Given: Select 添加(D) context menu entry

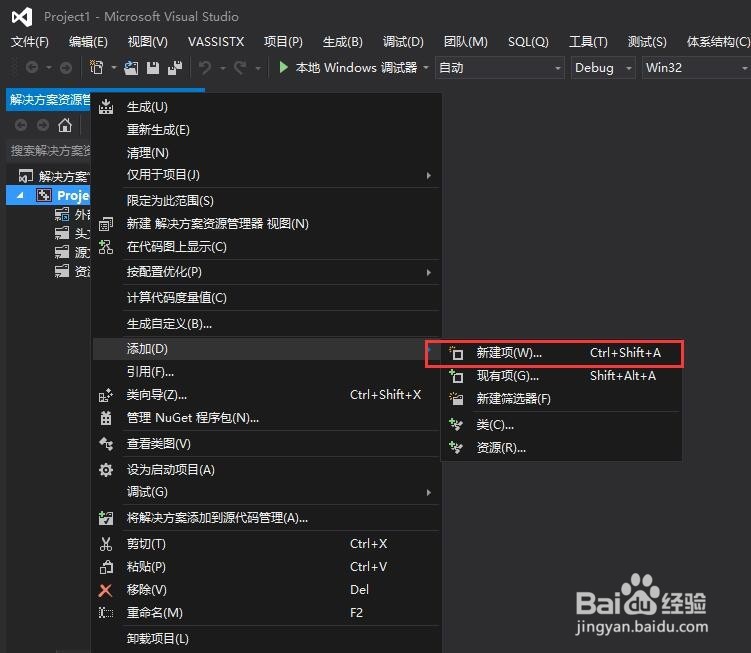Looking at the screenshot, I should click(266, 349).
